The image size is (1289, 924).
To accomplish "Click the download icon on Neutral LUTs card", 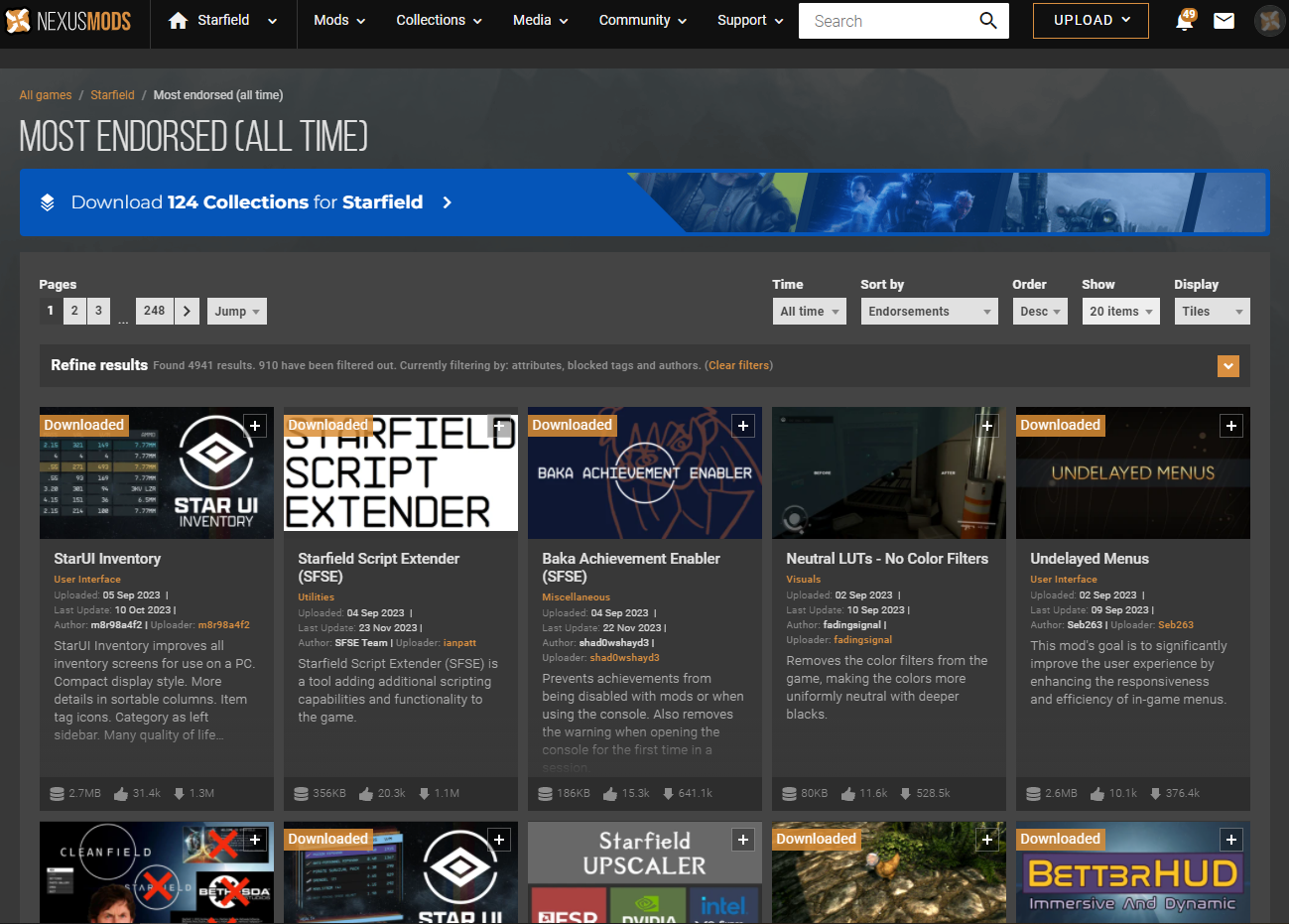I will pyautogui.click(x=905, y=793).
